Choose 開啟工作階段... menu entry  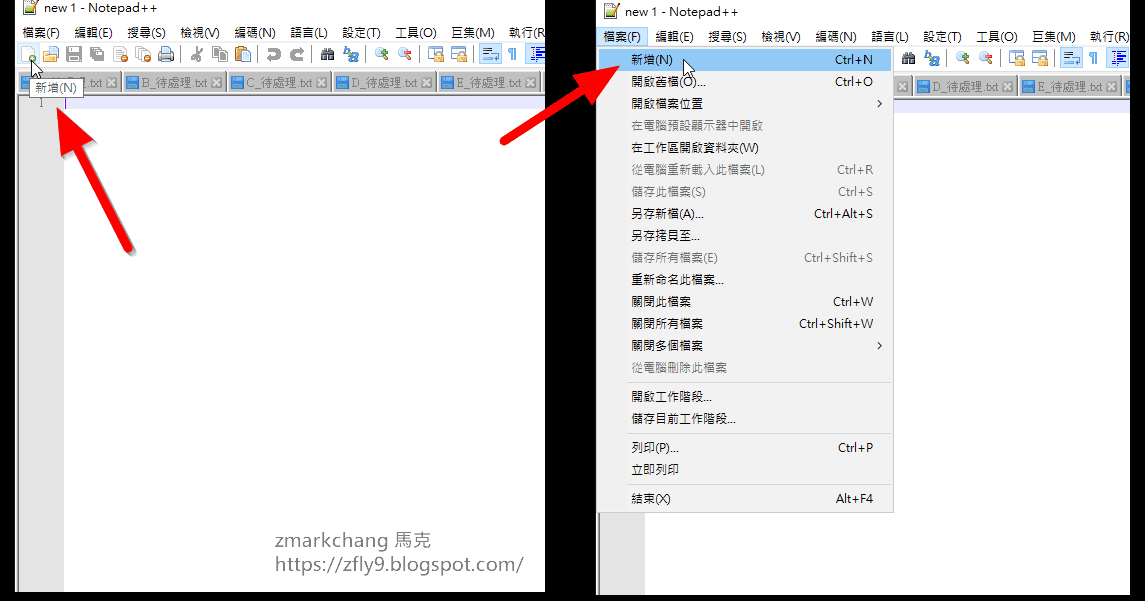click(745, 397)
